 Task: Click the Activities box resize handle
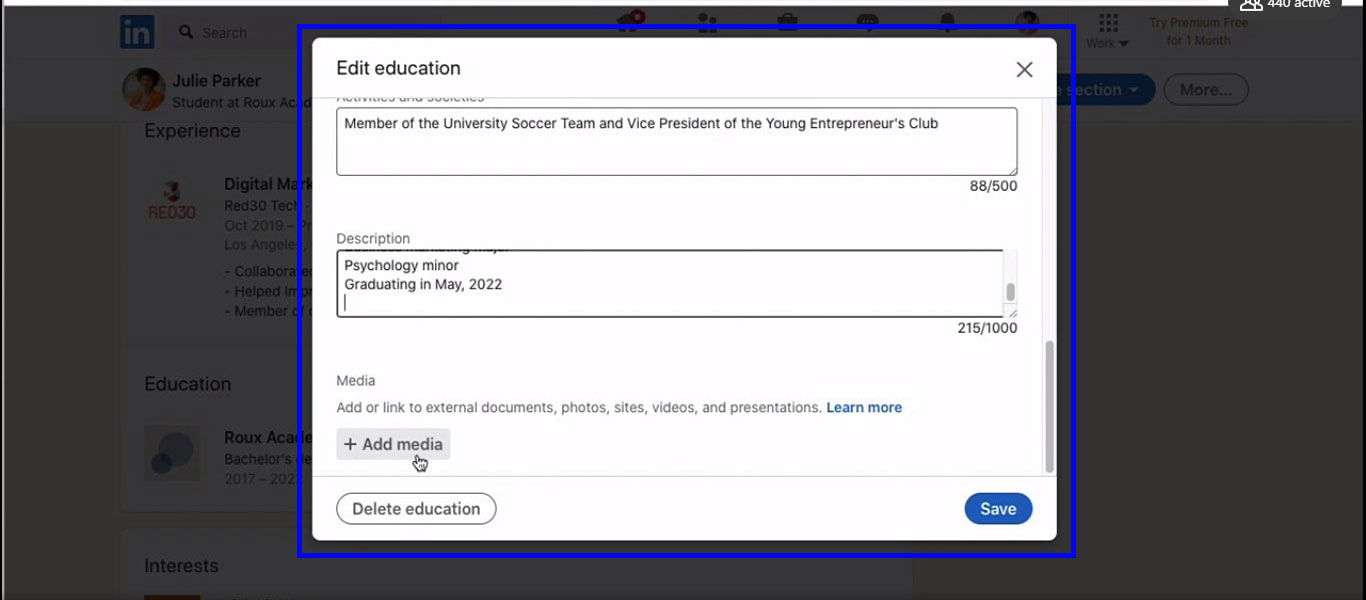click(x=1011, y=169)
